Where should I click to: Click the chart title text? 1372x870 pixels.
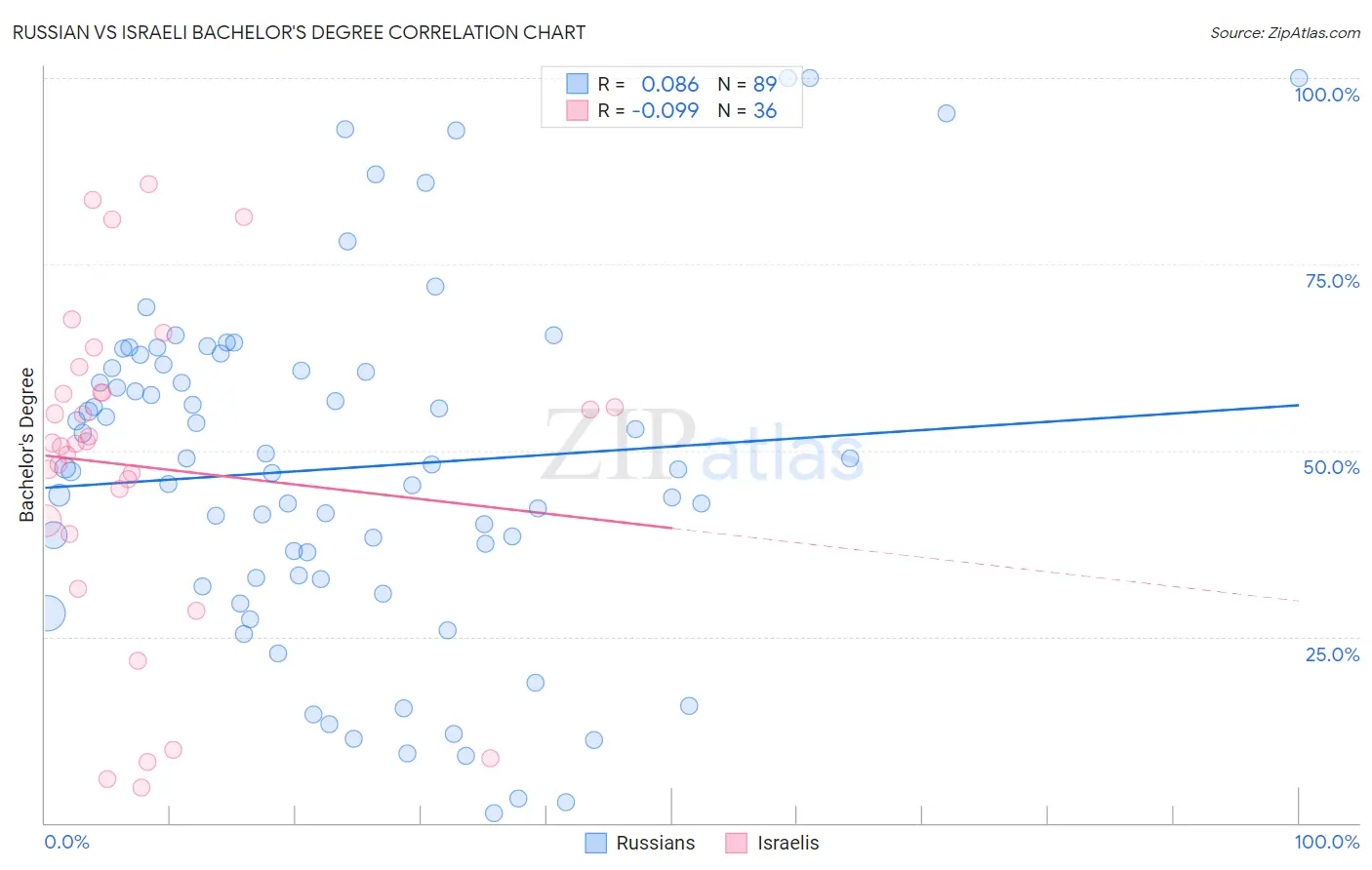(x=299, y=33)
